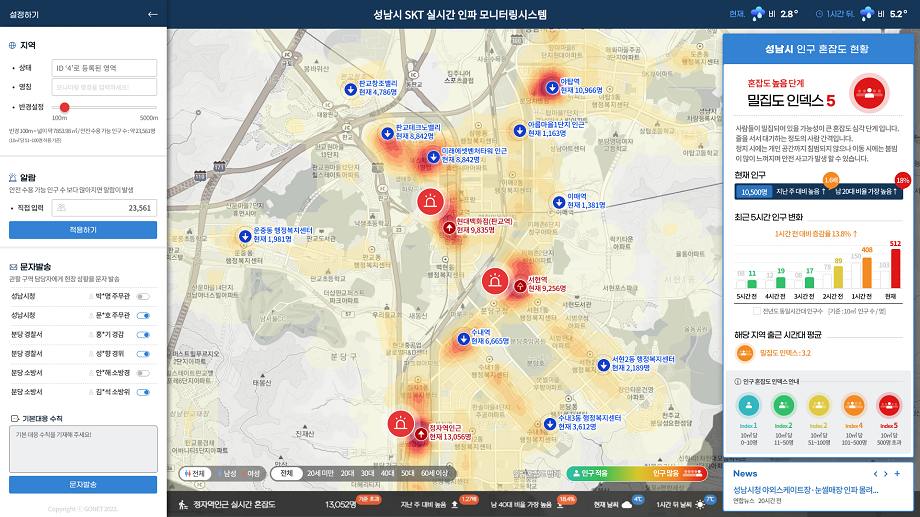Click the 적용하기 apply button
This screenshot has height=517, width=920.
click(83, 230)
